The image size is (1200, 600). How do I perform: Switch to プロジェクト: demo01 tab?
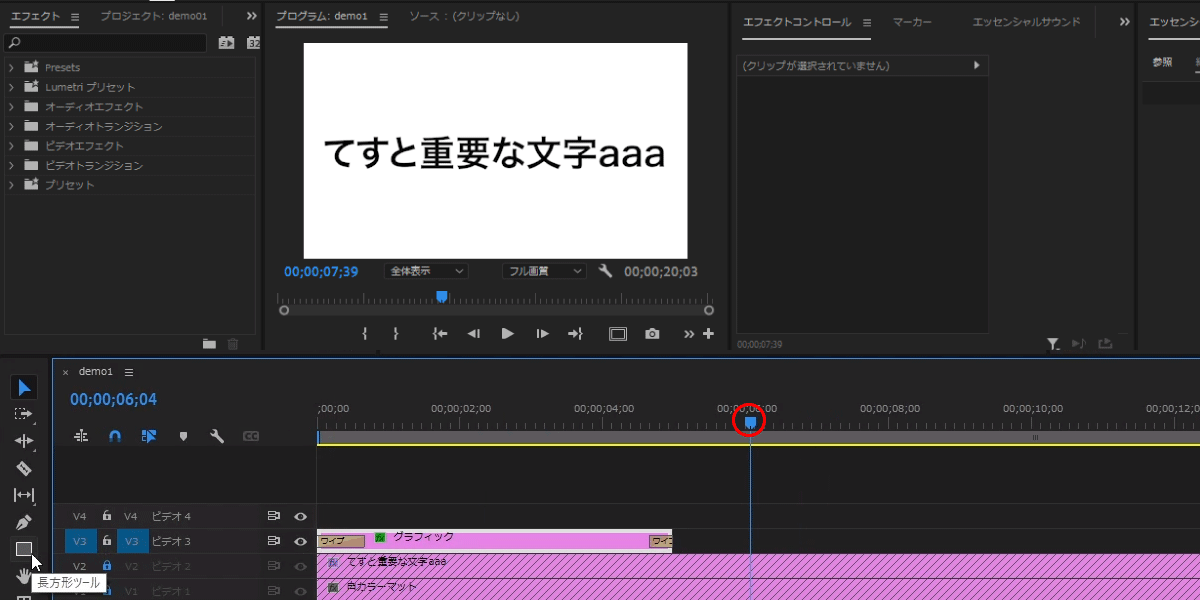(x=153, y=17)
